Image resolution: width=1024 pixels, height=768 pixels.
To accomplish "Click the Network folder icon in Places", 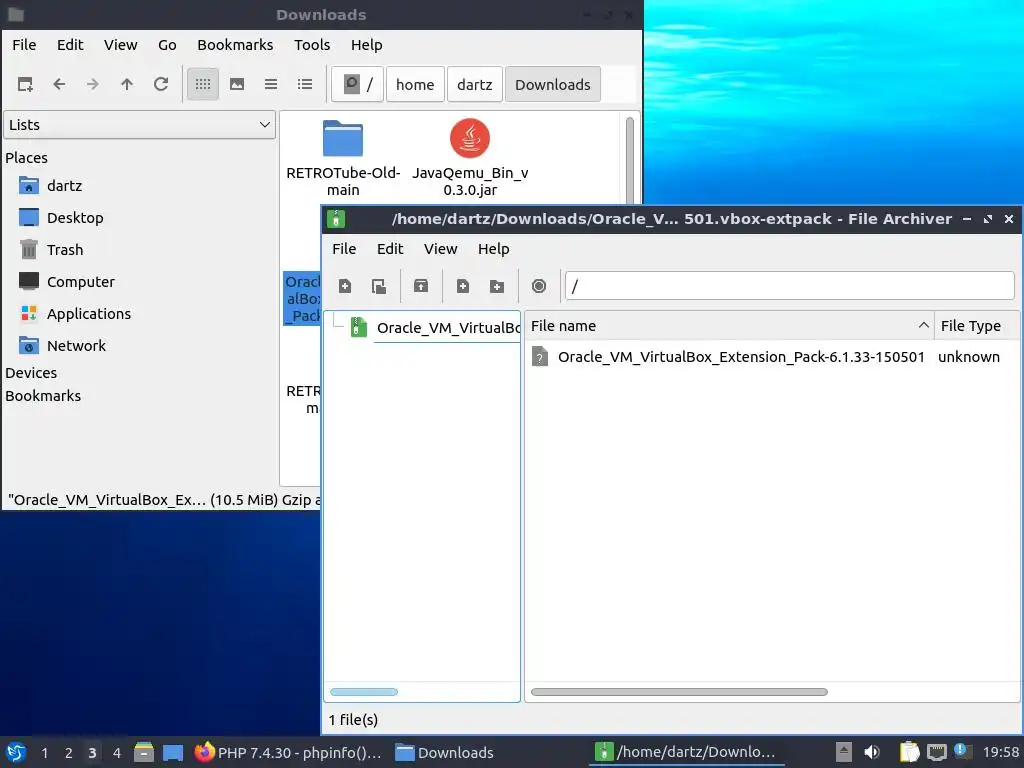I will click(29, 345).
